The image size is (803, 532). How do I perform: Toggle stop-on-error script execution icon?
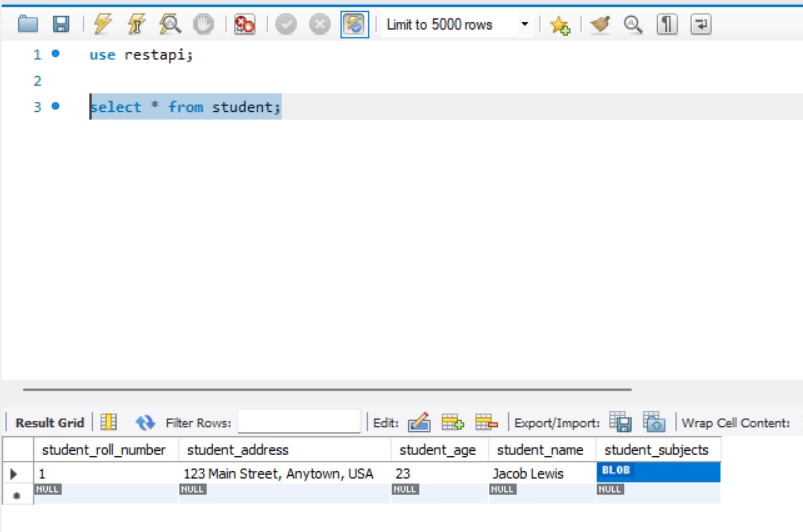pyautogui.click(x=244, y=24)
